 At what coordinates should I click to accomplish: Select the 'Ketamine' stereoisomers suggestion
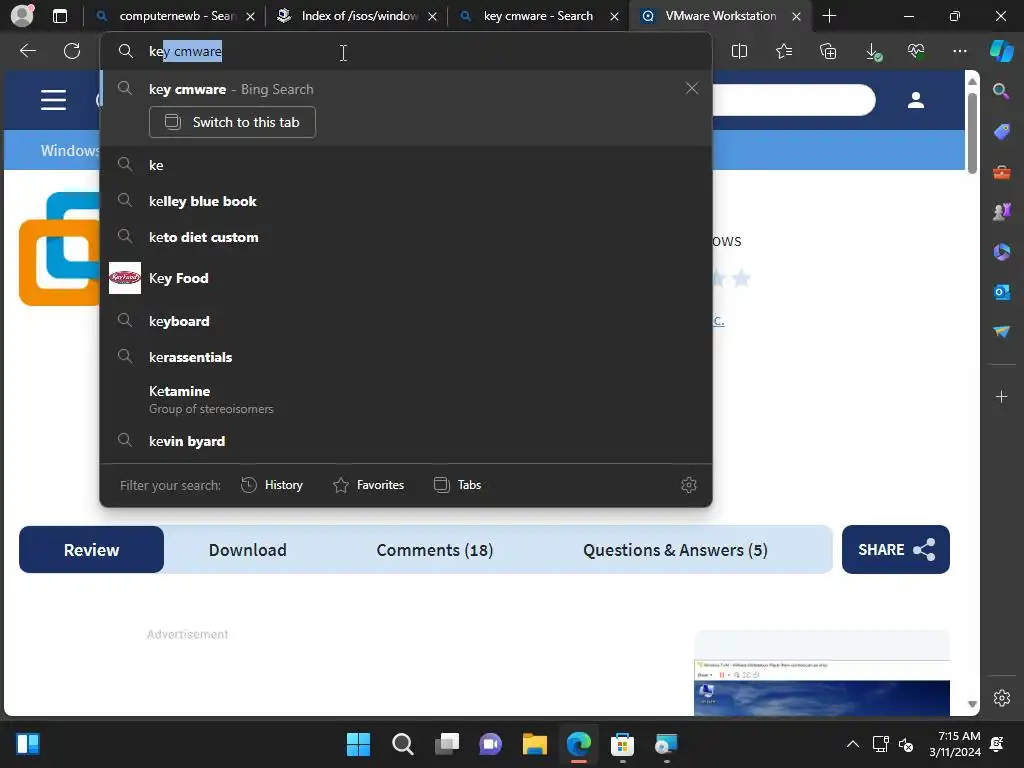406,399
